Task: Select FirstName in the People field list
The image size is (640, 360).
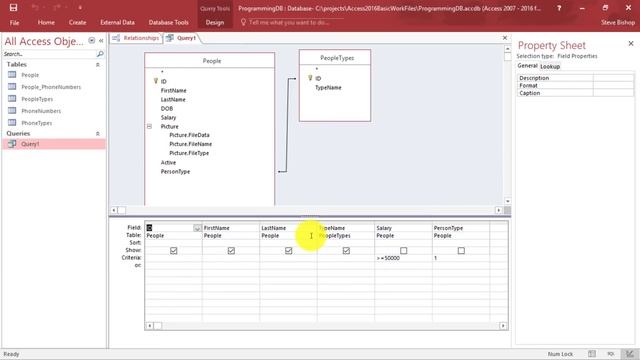Action: tap(173, 90)
